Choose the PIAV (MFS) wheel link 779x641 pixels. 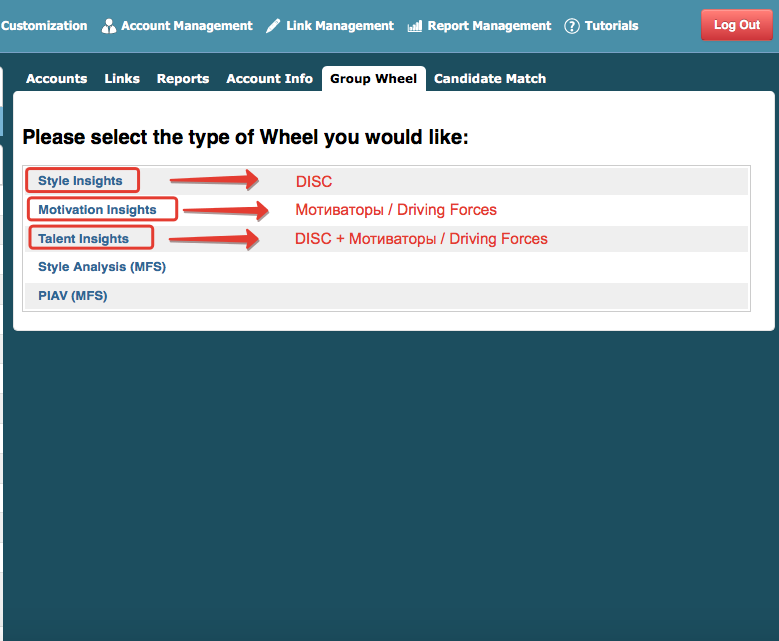(73, 296)
